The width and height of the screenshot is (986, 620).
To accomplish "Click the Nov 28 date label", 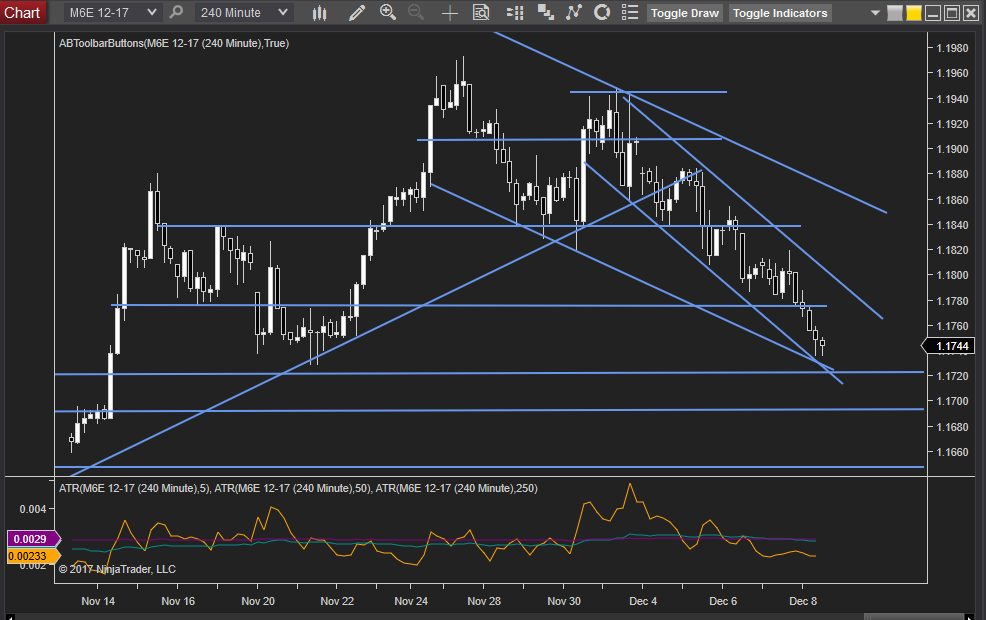I will pyautogui.click(x=484, y=601).
